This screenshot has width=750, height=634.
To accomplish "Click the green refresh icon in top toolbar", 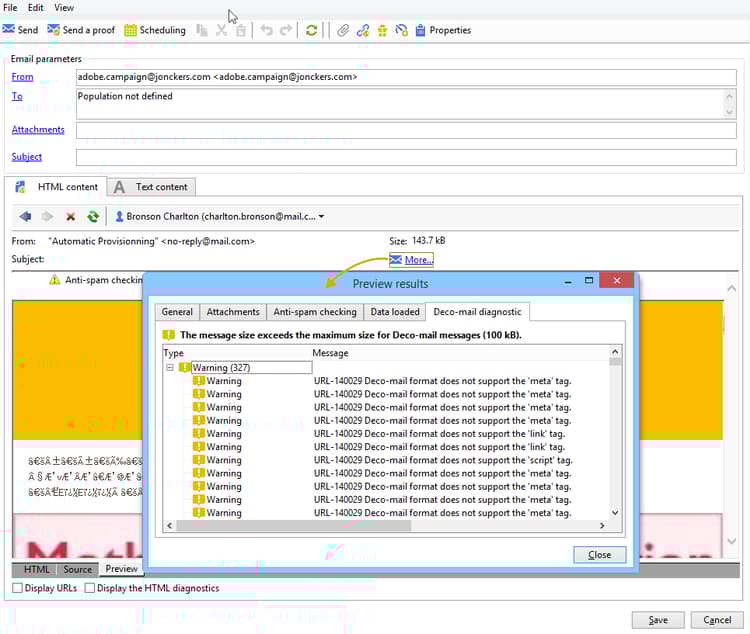I will (x=312, y=30).
